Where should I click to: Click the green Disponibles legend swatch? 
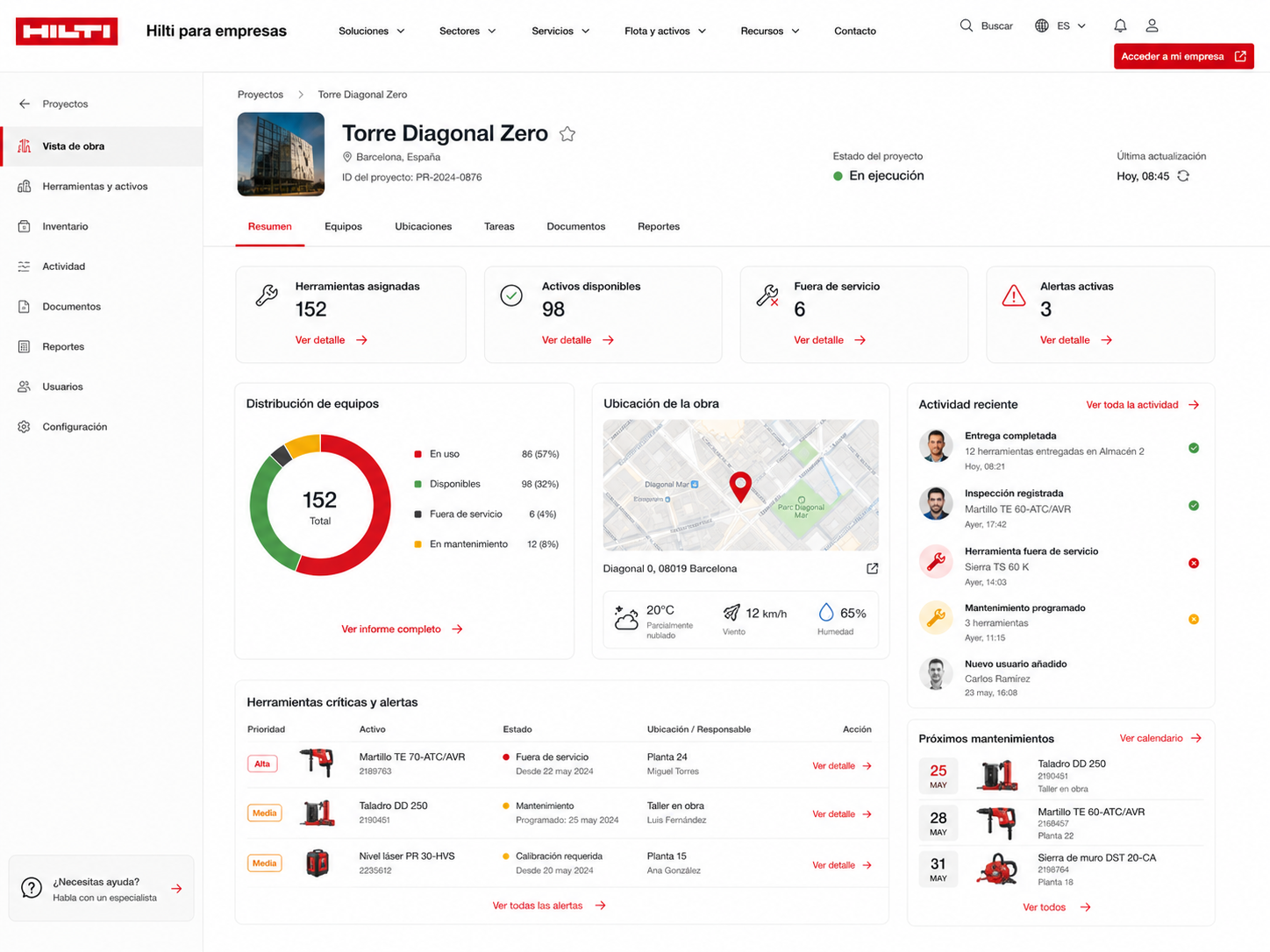click(418, 484)
